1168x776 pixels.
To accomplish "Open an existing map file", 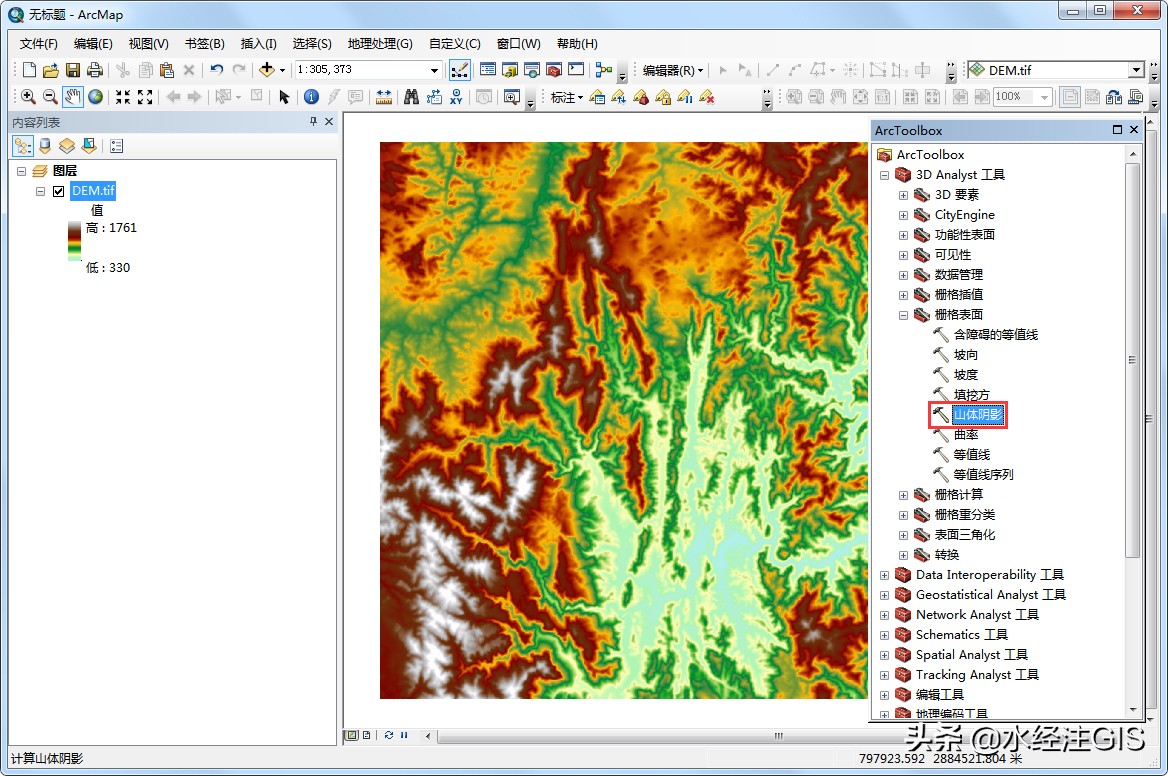I will click(51, 70).
